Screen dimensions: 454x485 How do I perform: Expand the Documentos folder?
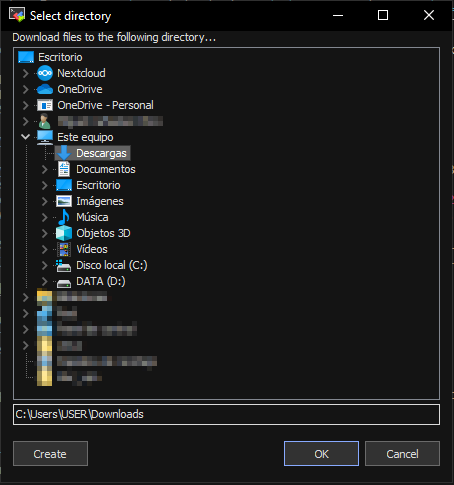(44, 169)
